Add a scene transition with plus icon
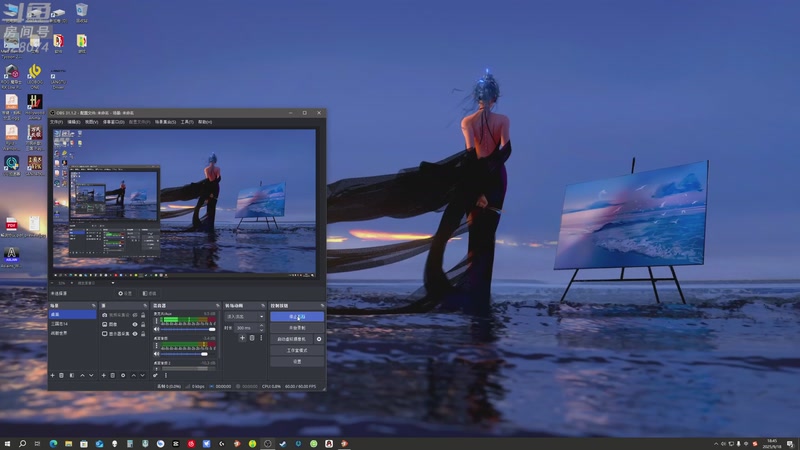Screen dimensions: 800x450 tap(242, 338)
